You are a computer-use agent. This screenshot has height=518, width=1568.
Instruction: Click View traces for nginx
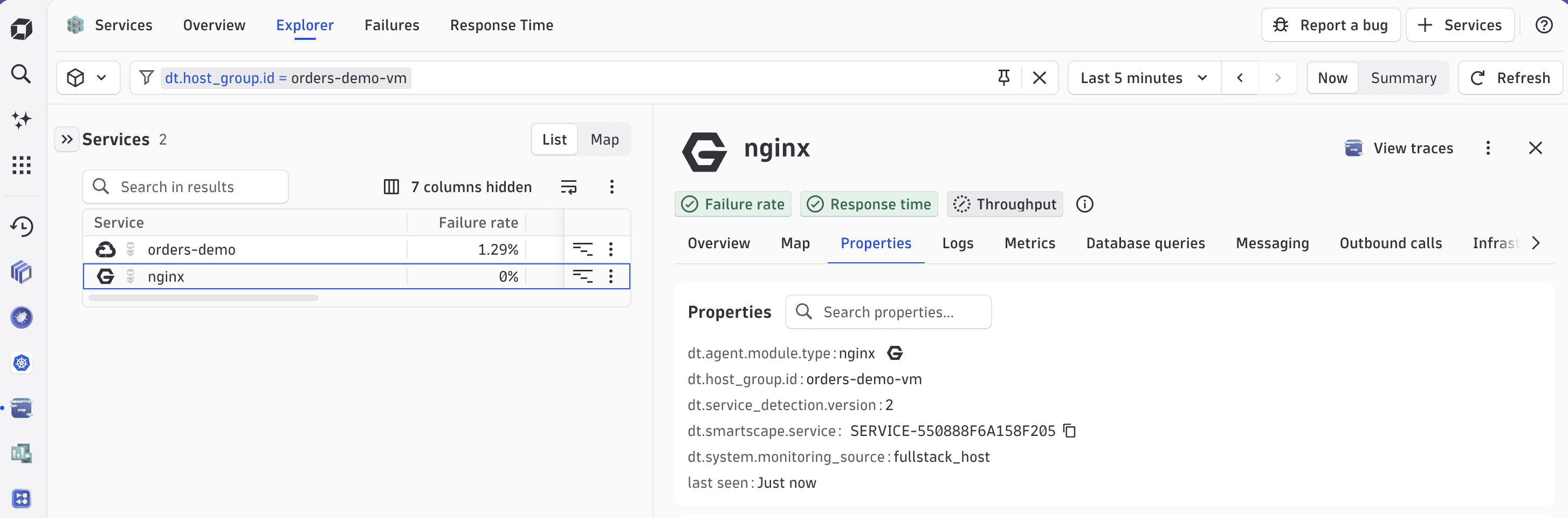click(x=1398, y=148)
